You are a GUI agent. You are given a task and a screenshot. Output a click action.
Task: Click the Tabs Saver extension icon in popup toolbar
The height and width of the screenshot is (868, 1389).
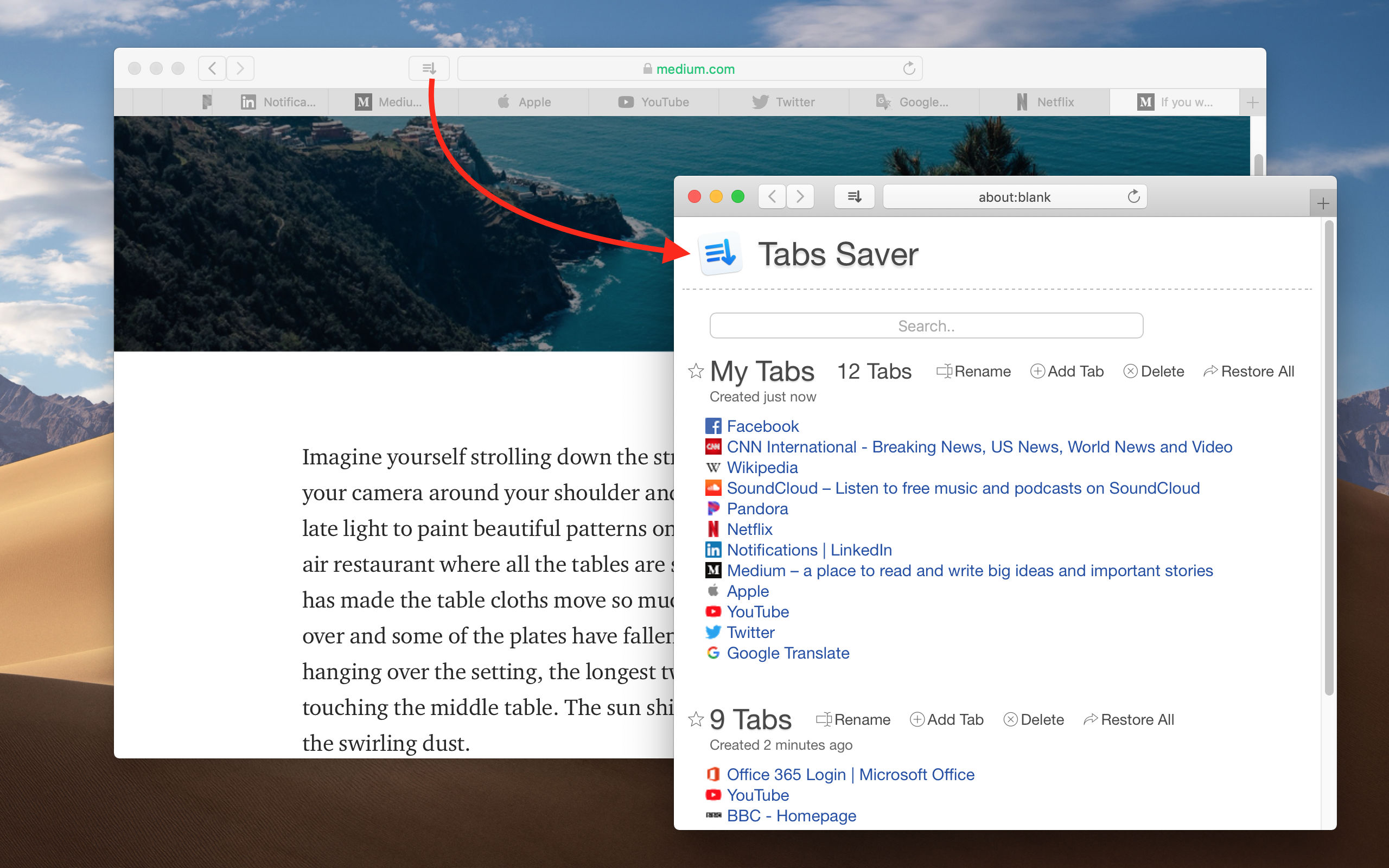pos(855,196)
